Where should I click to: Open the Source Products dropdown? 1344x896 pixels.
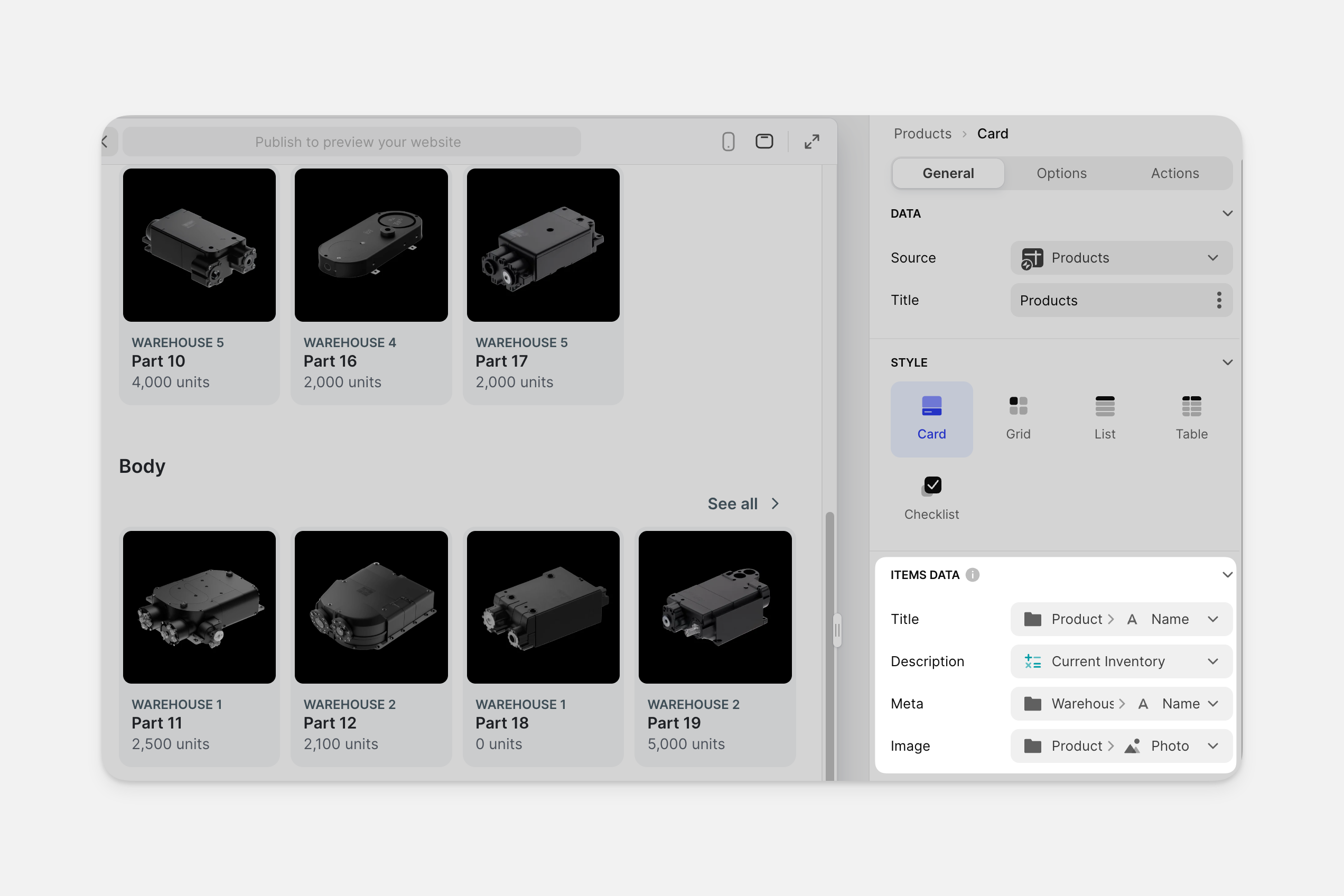click(x=1121, y=258)
